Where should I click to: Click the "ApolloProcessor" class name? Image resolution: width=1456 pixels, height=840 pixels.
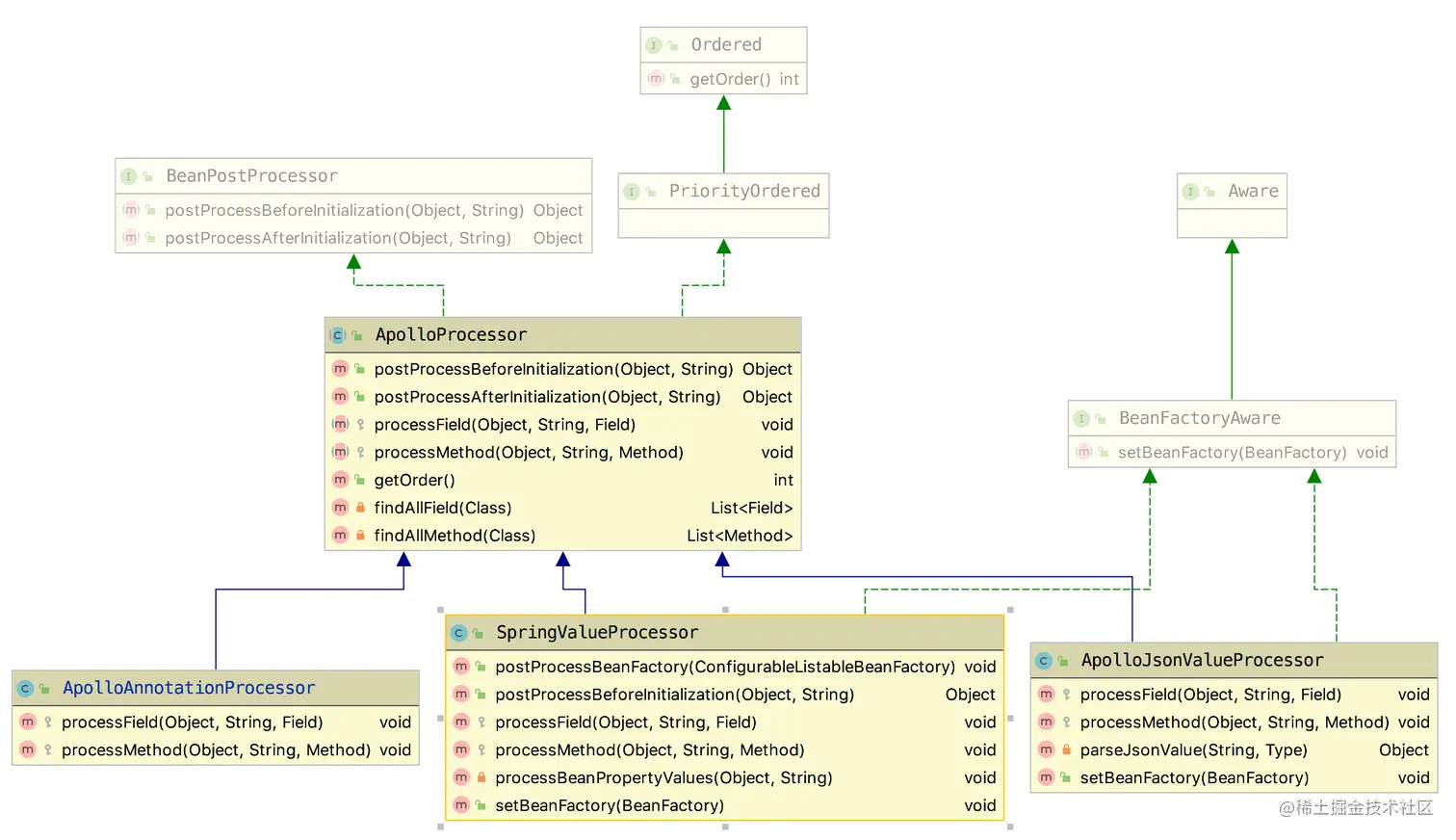(x=451, y=335)
